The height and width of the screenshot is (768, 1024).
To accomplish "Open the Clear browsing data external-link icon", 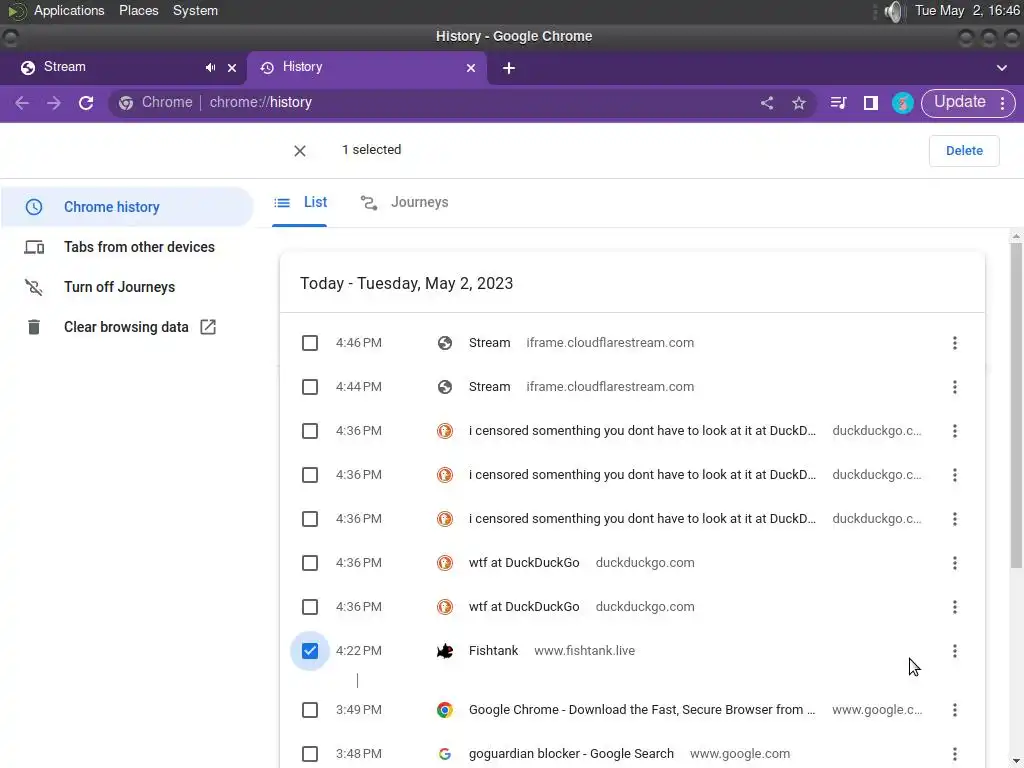I will 208,327.
